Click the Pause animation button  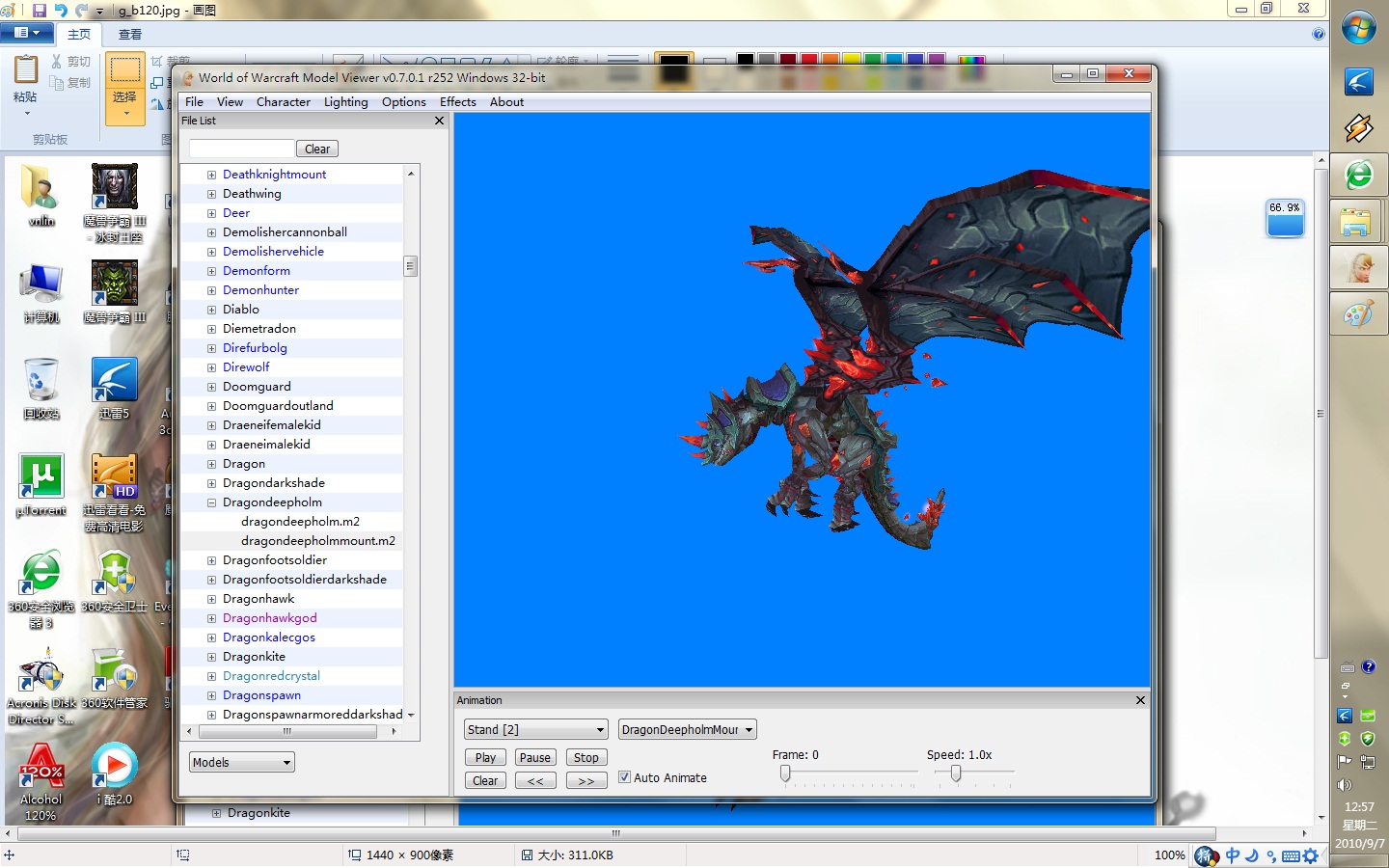(x=534, y=758)
